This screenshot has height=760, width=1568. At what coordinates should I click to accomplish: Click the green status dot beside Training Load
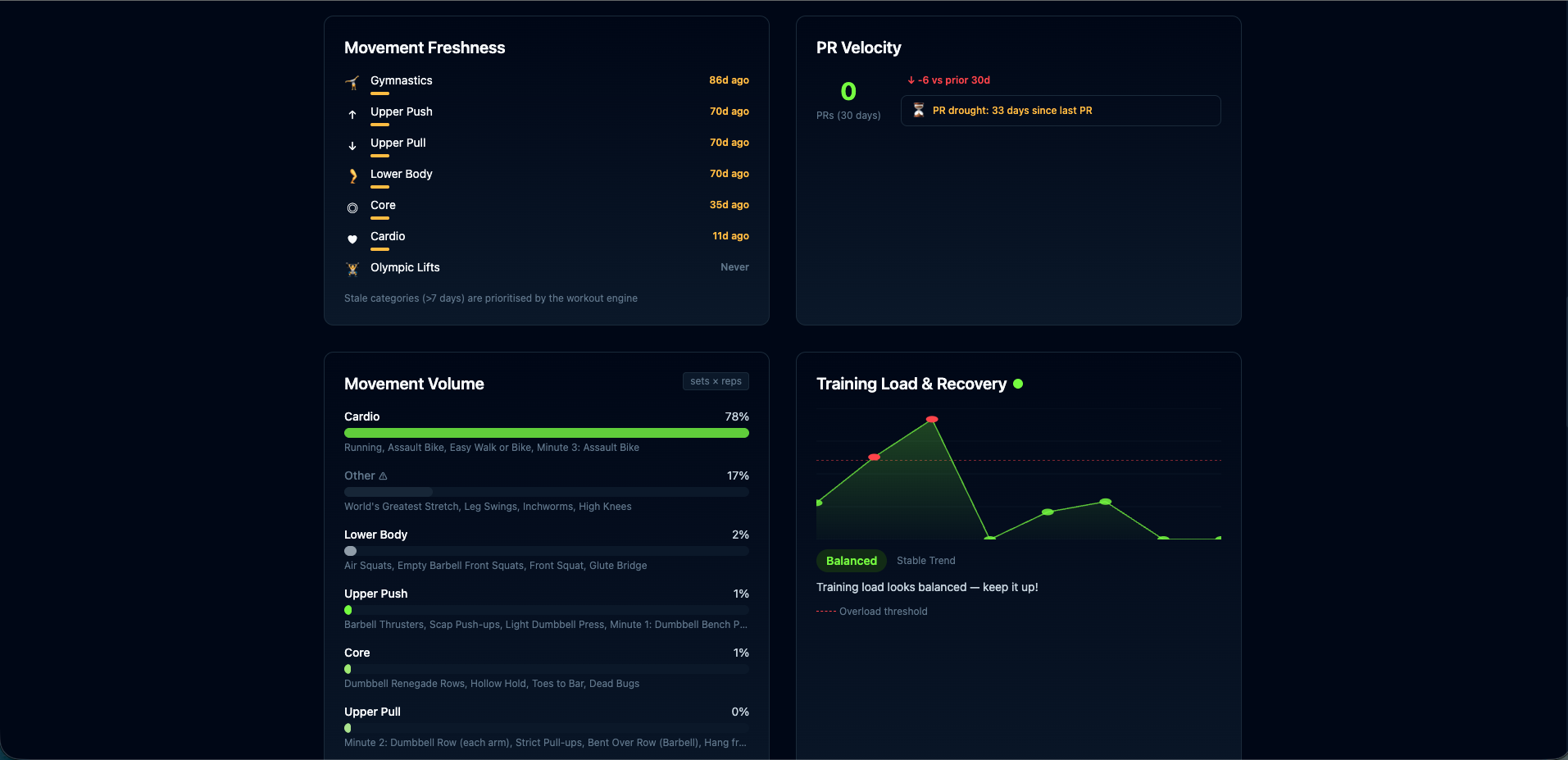pos(1018,384)
